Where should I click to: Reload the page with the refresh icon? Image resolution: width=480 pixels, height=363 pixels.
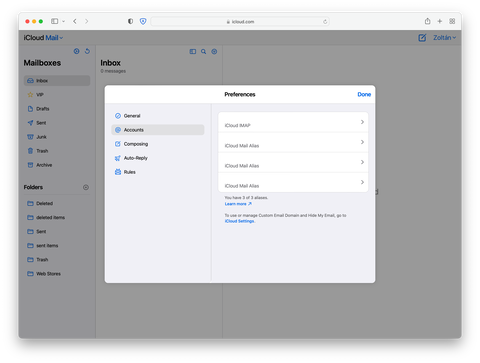325,22
